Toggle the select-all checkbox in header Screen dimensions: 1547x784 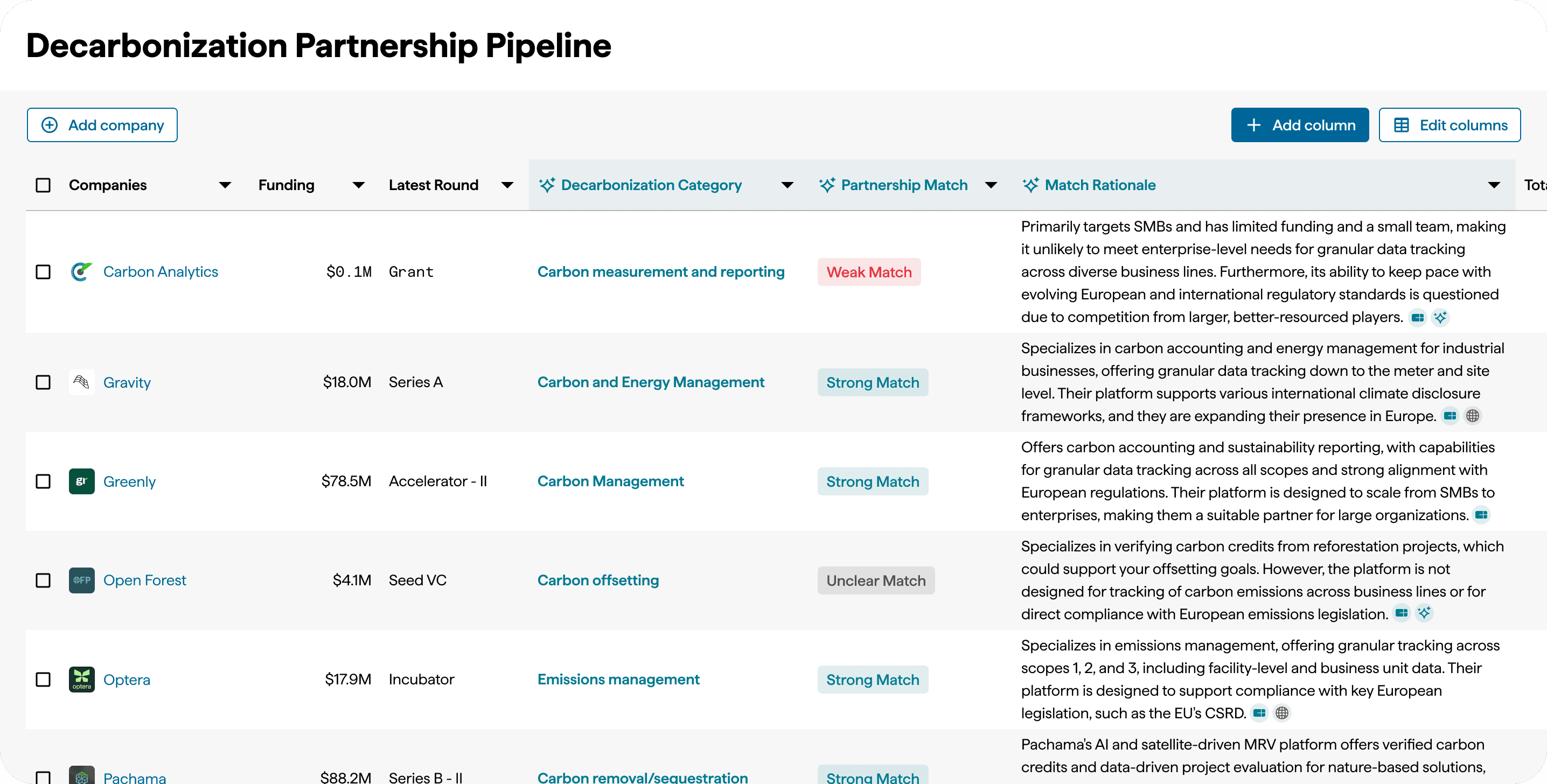[x=43, y=185]
